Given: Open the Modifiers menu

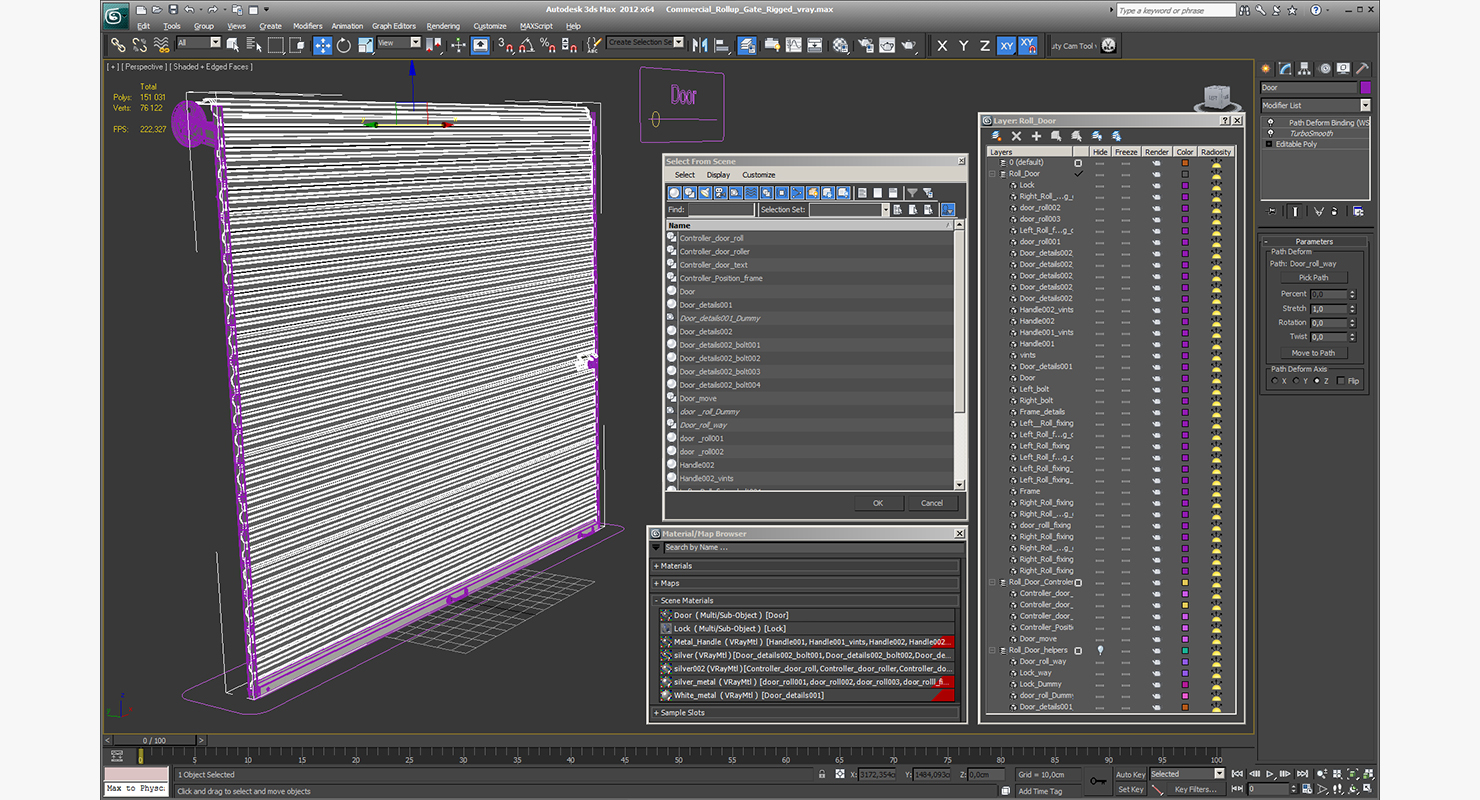Looking at the screenshot, I should pos(308,26).
